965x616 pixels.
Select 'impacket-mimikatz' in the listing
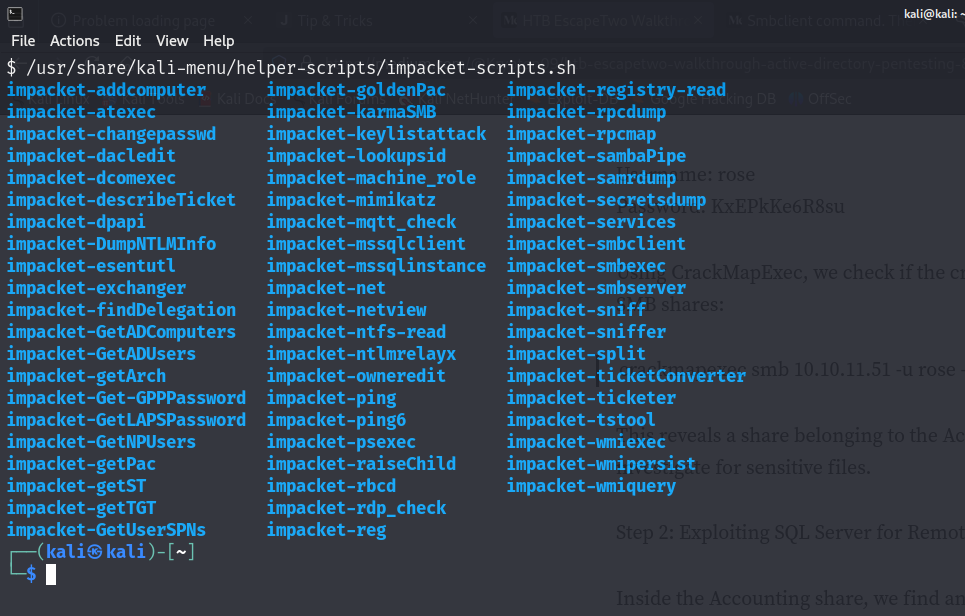pos(351,200)
